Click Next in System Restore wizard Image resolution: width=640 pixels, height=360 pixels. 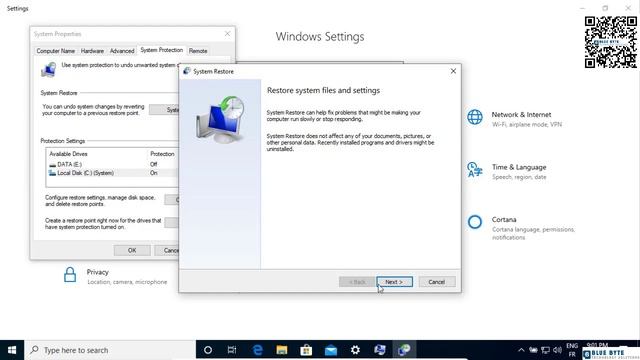394,282
